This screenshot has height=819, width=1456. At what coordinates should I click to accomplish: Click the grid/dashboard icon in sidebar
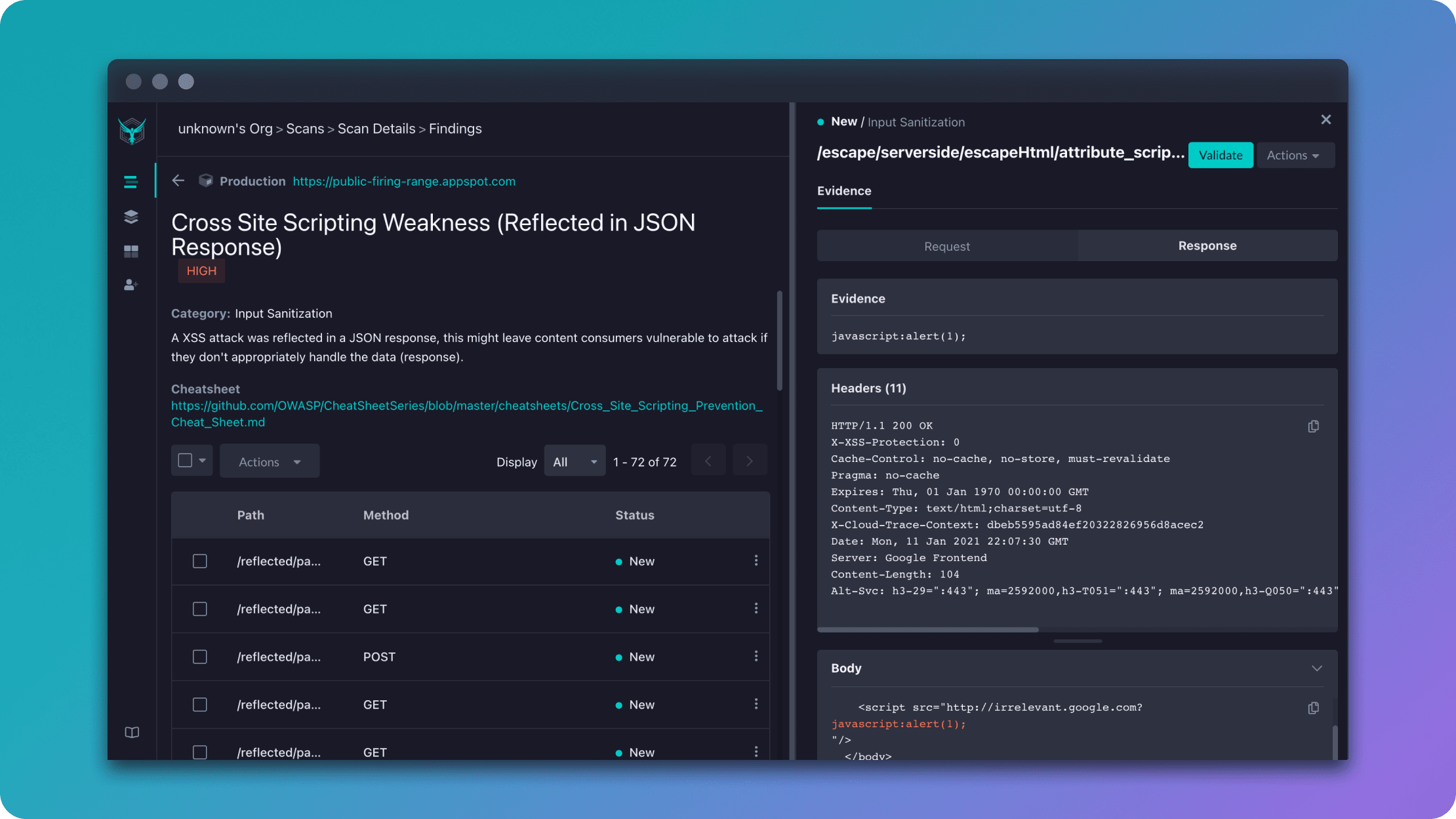pyautogui.click(x=131, y=252)
